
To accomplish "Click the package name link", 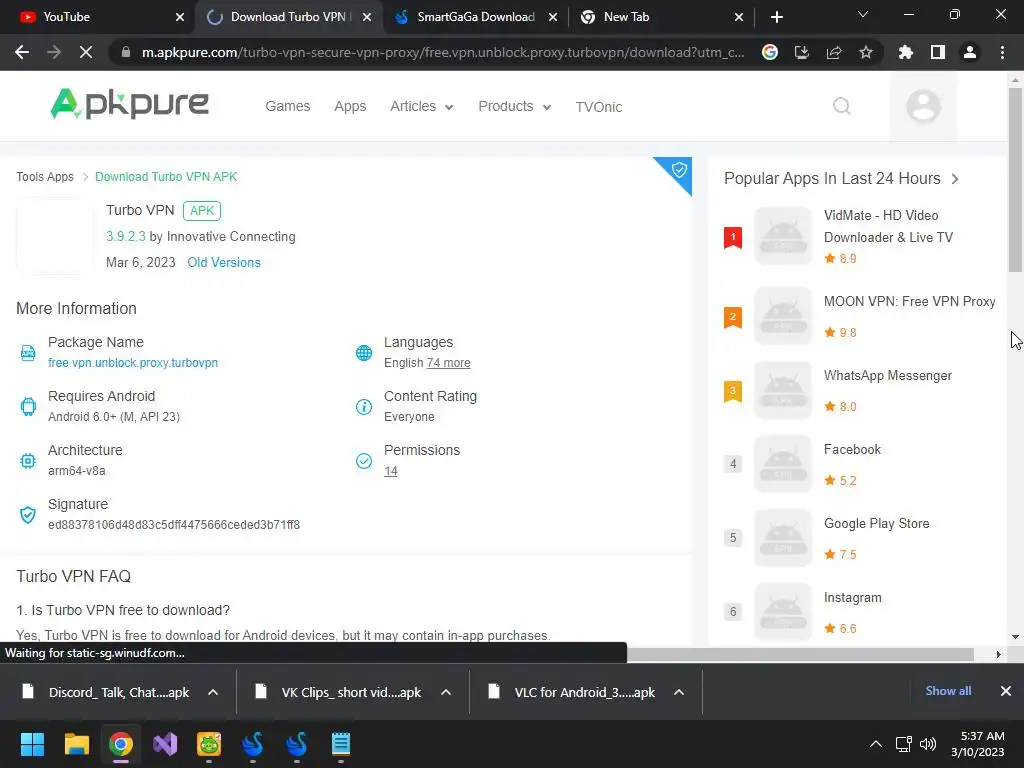I will tap(133, 362).
